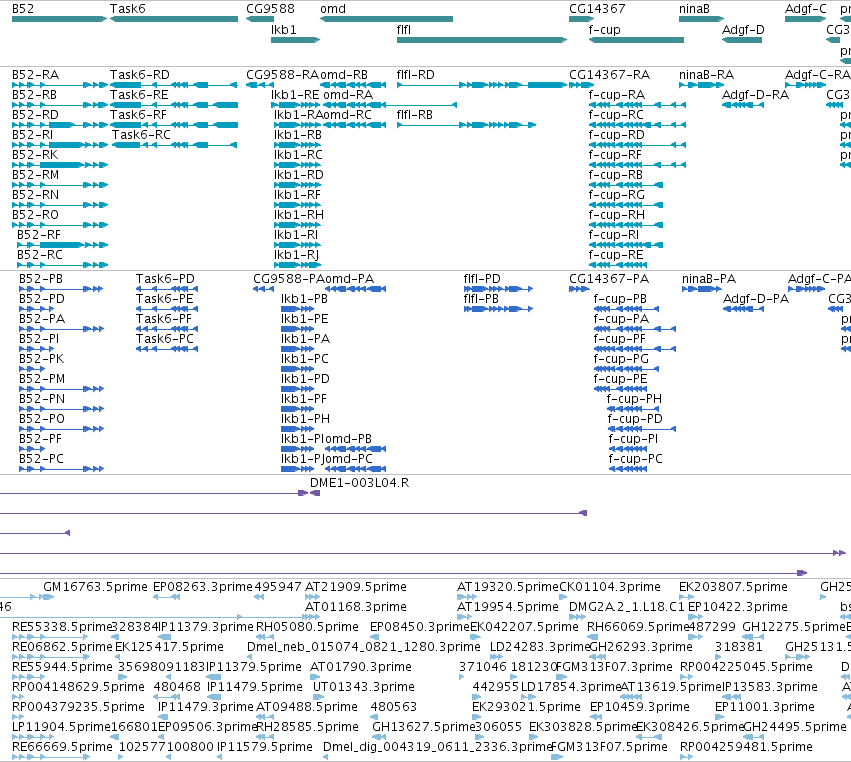Select protein f-cup-PH
This screenshot has height=762, width=851.
click(x=634, y=399)
